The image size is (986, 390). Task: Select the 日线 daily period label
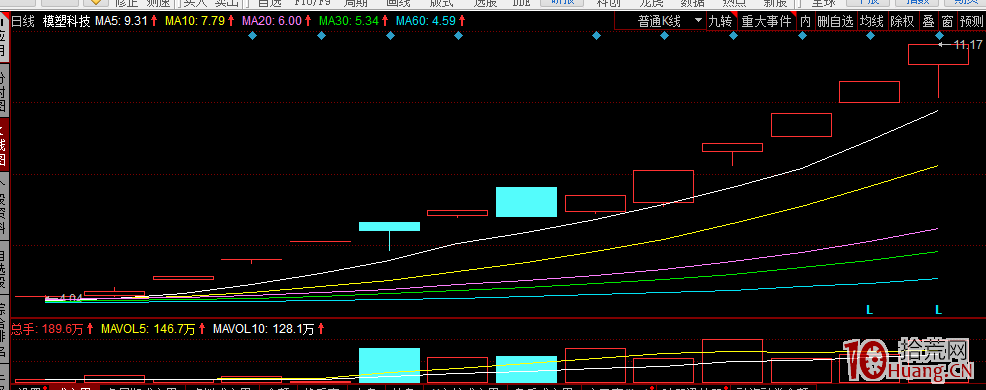coord(23,21)
